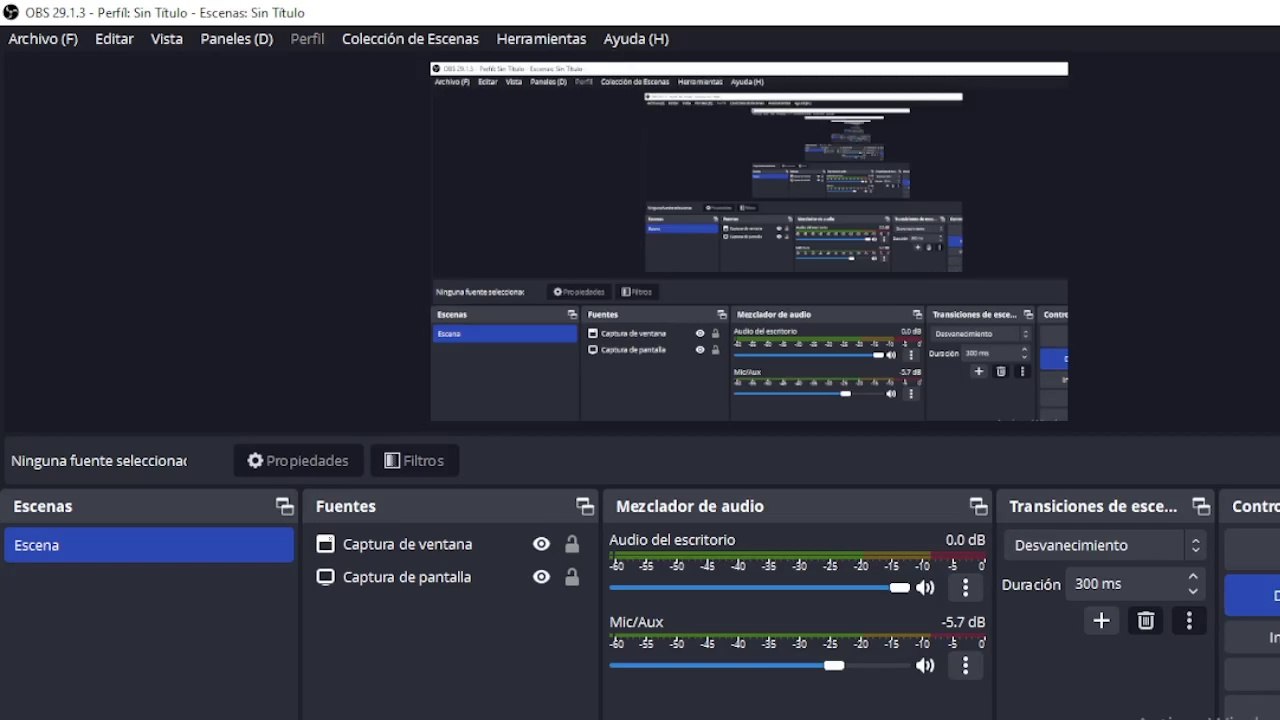Screen dimensions: 1280x720
Task: Click the Filtros button
Action: click(414, 461)
